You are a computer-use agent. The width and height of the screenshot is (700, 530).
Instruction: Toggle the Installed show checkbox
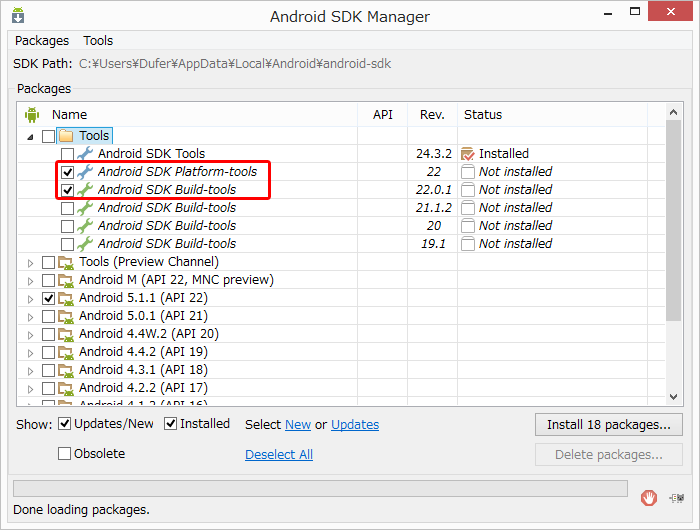tap(171, 423)
